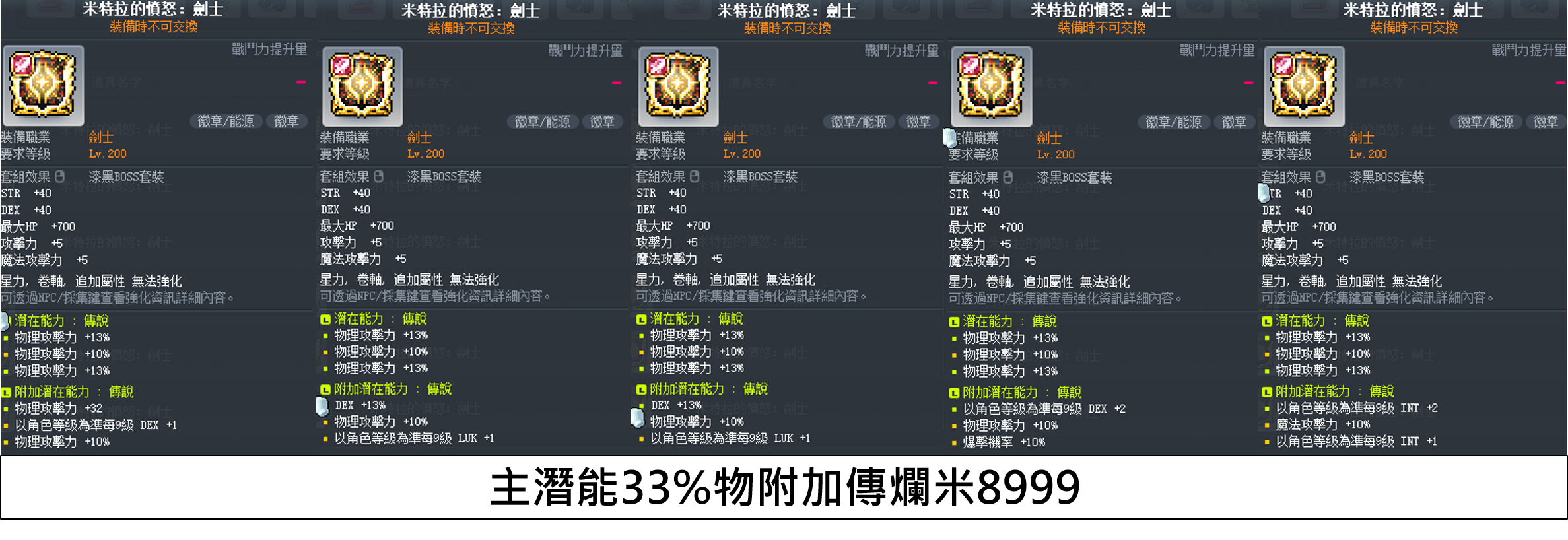The height and width of the screenshot is (540, 1568).
Task: Click 戰鬥力提升量 label in the third tooltip
Action: pos(901,51)
